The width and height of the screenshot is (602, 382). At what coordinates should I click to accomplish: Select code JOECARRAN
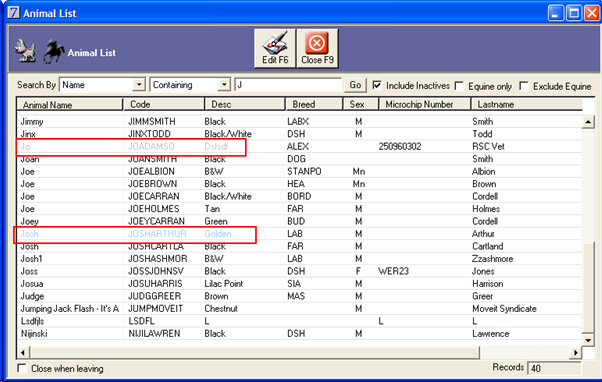(154, 196)
